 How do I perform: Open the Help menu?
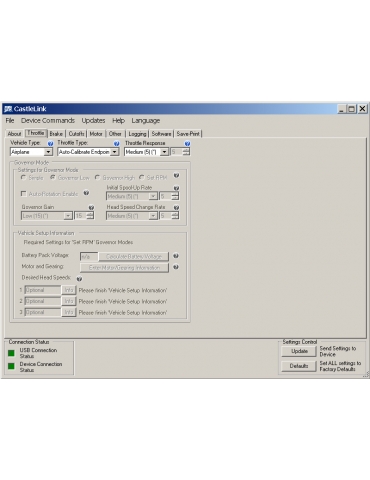118,121
